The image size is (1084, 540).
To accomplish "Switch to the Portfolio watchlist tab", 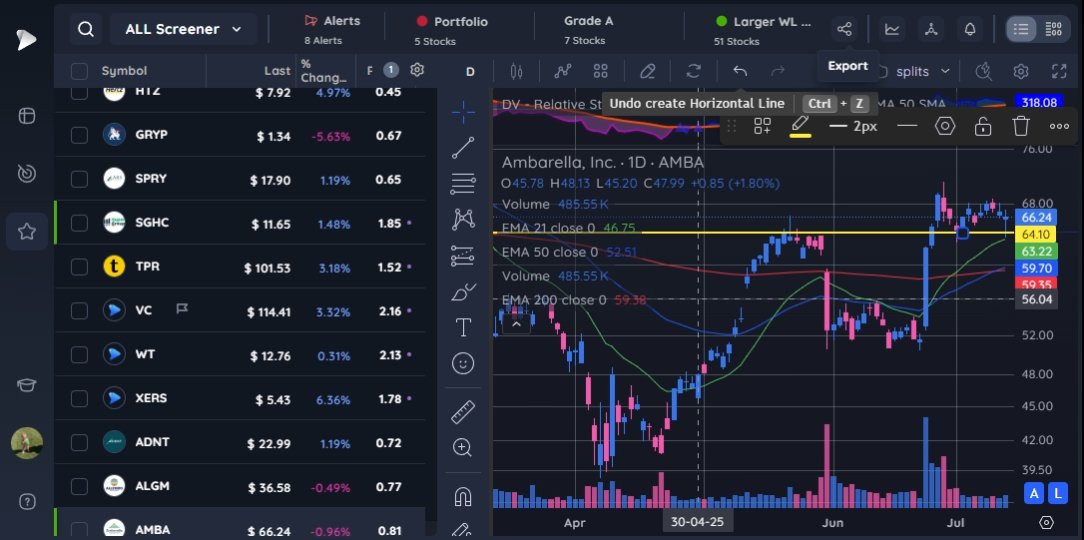I will point(451,30).
